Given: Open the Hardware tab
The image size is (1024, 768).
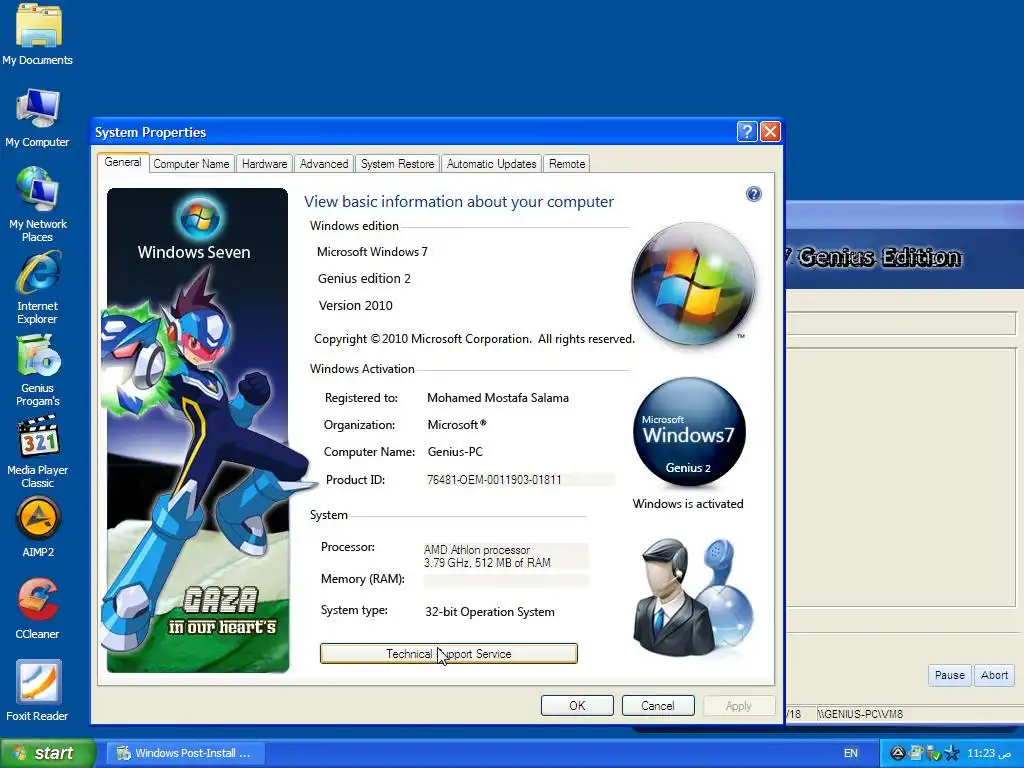Looking at the screenshot, I should 264,164.
